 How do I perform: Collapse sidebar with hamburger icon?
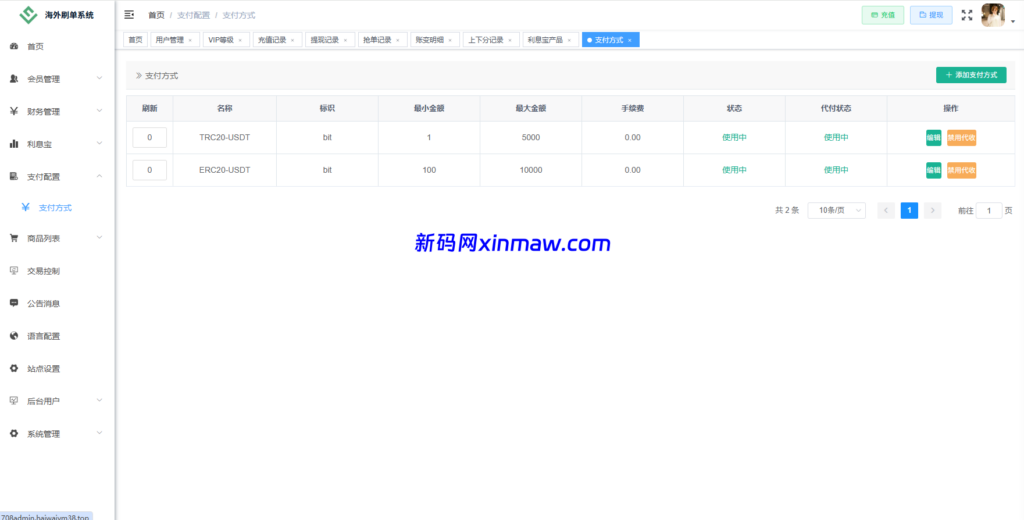coord(129,14)
